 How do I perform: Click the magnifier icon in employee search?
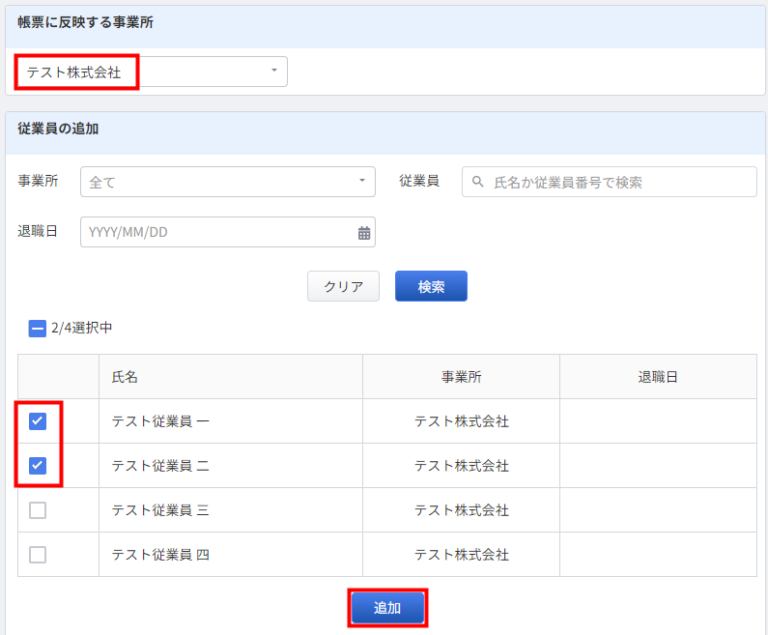(478, 182)
